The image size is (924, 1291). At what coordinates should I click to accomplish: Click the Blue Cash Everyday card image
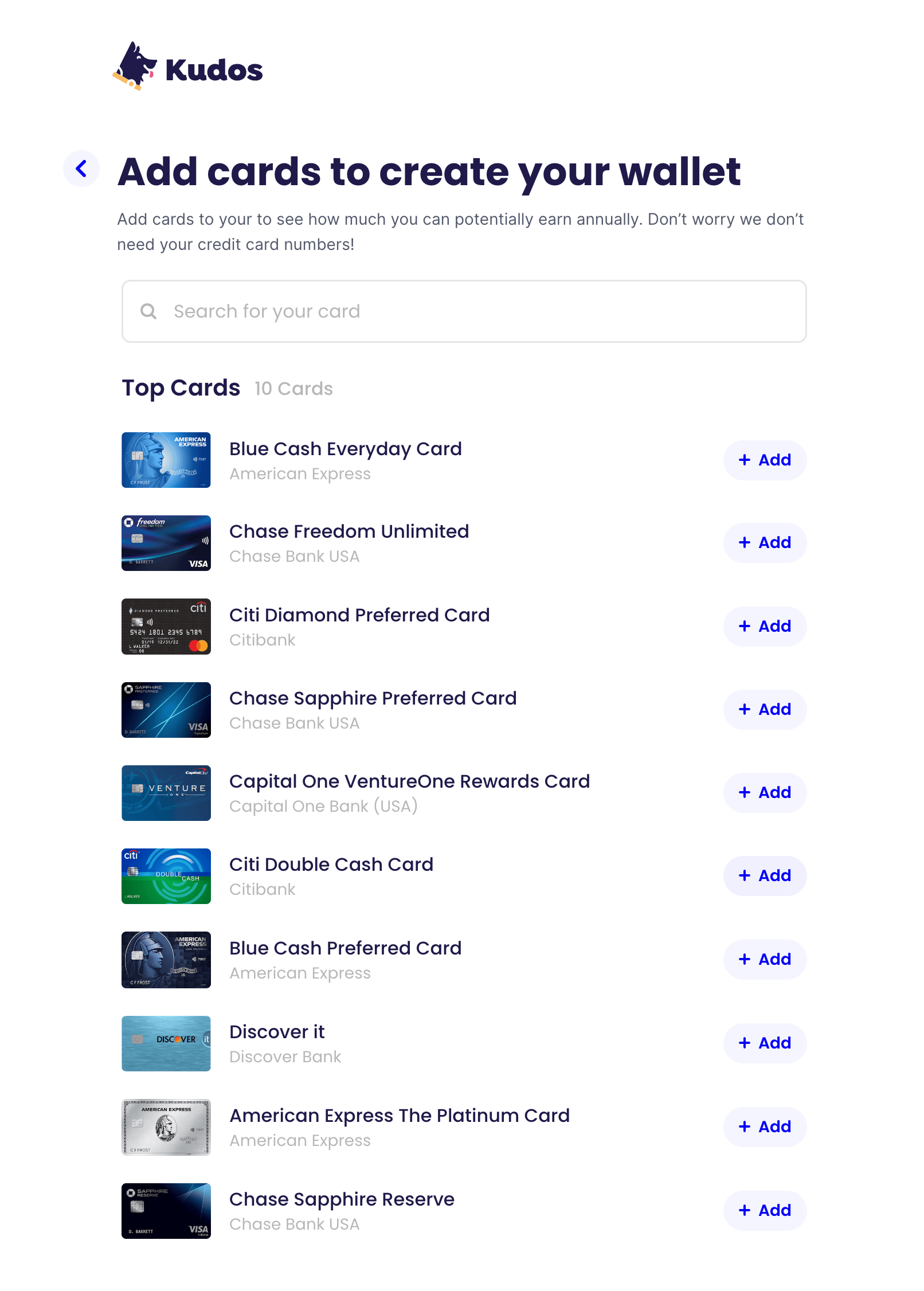click(x=166, y=460)
